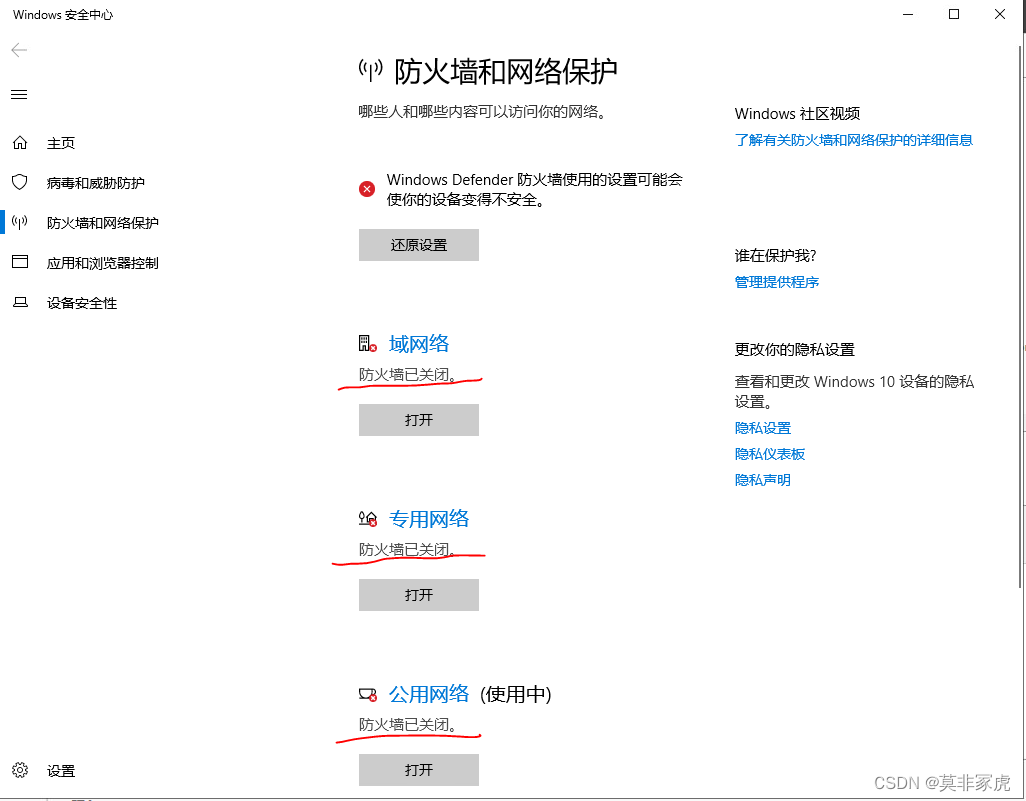Click the Windows 安全中心 window title
This screenshot has width=1026, height=801.
click(x=63, y=14)
